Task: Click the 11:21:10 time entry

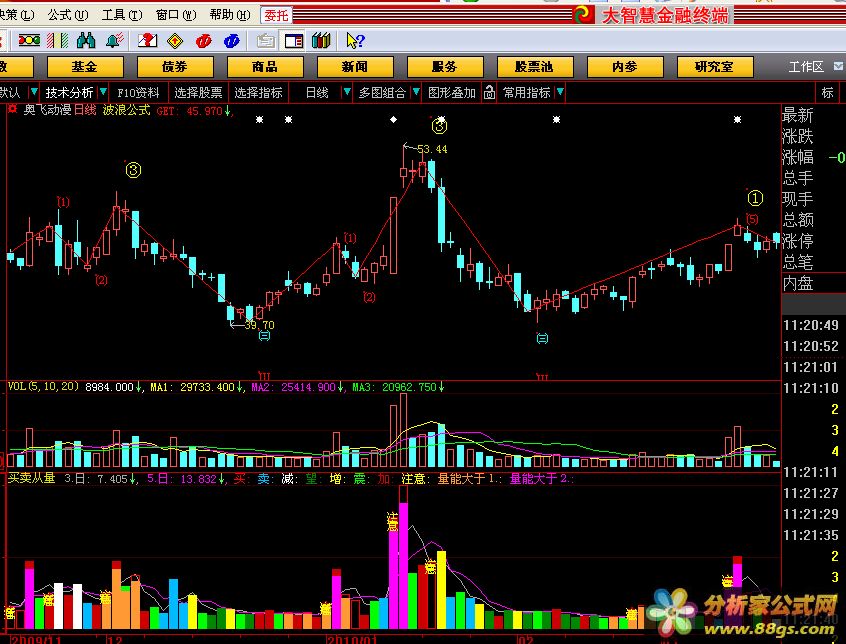Action: coord(811,388)
